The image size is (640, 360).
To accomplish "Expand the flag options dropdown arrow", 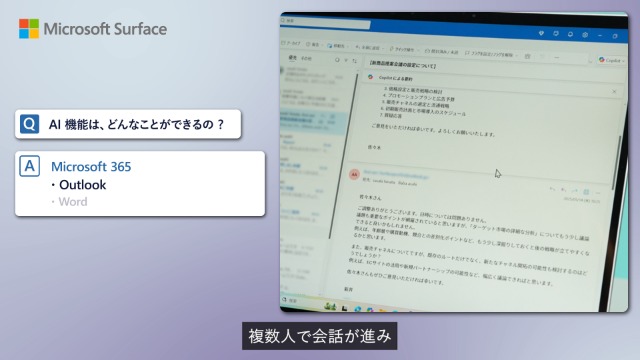I will (x=516, y=55).
